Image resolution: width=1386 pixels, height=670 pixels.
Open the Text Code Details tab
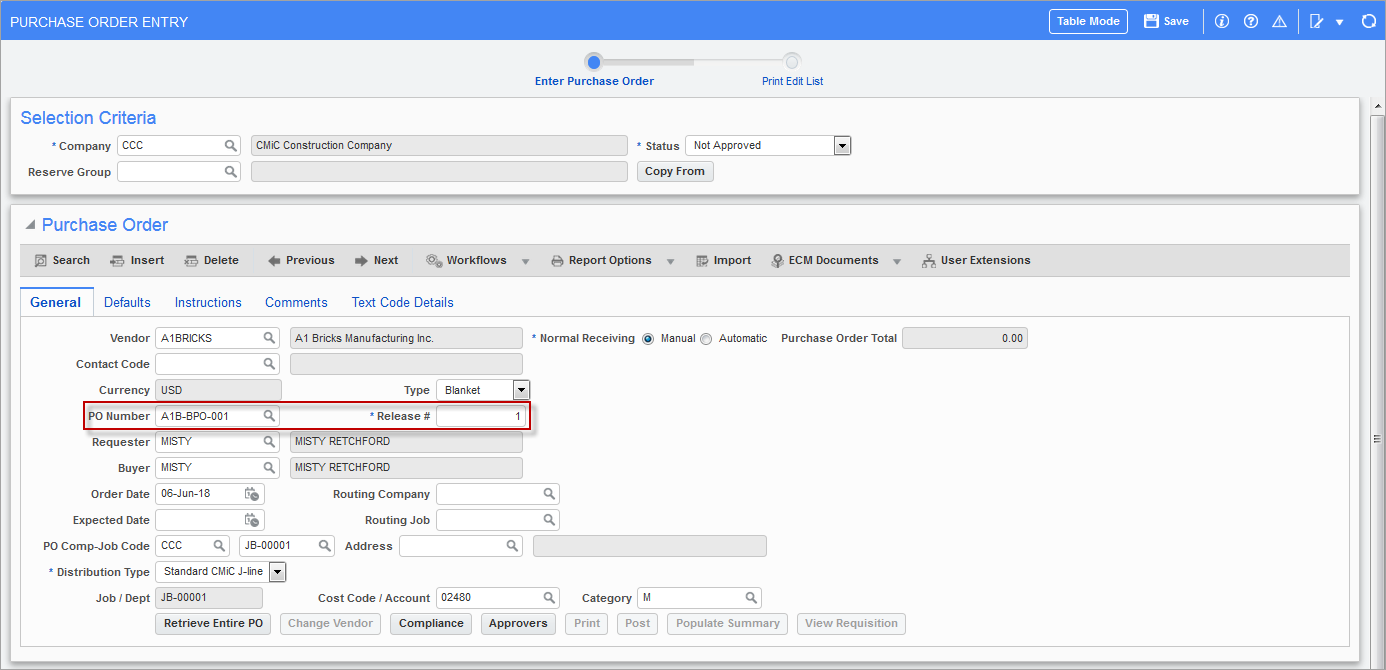coord(402,302)
